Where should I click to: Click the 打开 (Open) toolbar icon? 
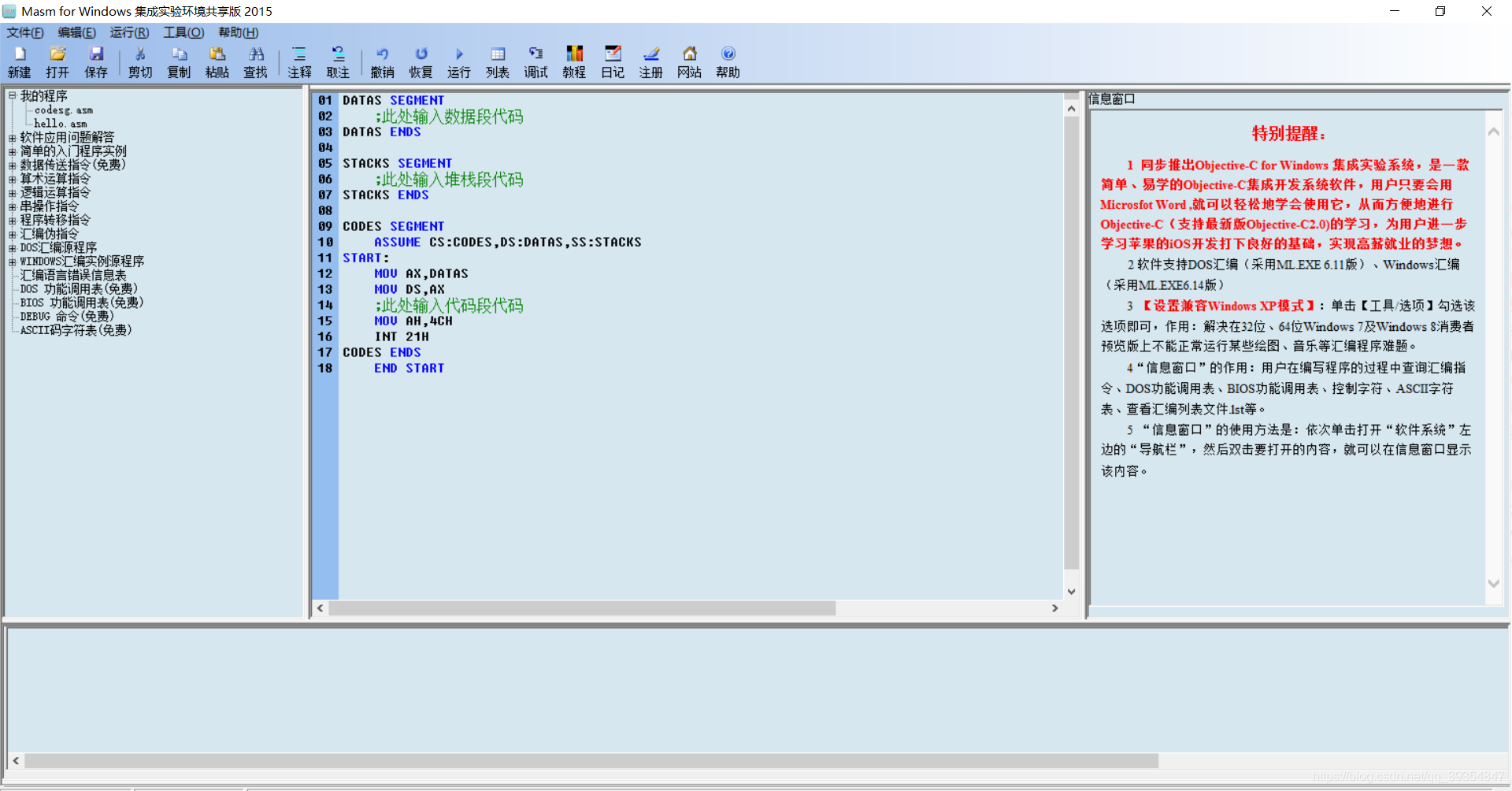[57, 61]
